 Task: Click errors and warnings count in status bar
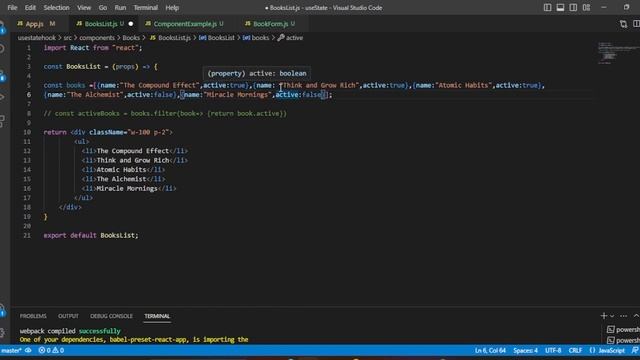(51, 350)
